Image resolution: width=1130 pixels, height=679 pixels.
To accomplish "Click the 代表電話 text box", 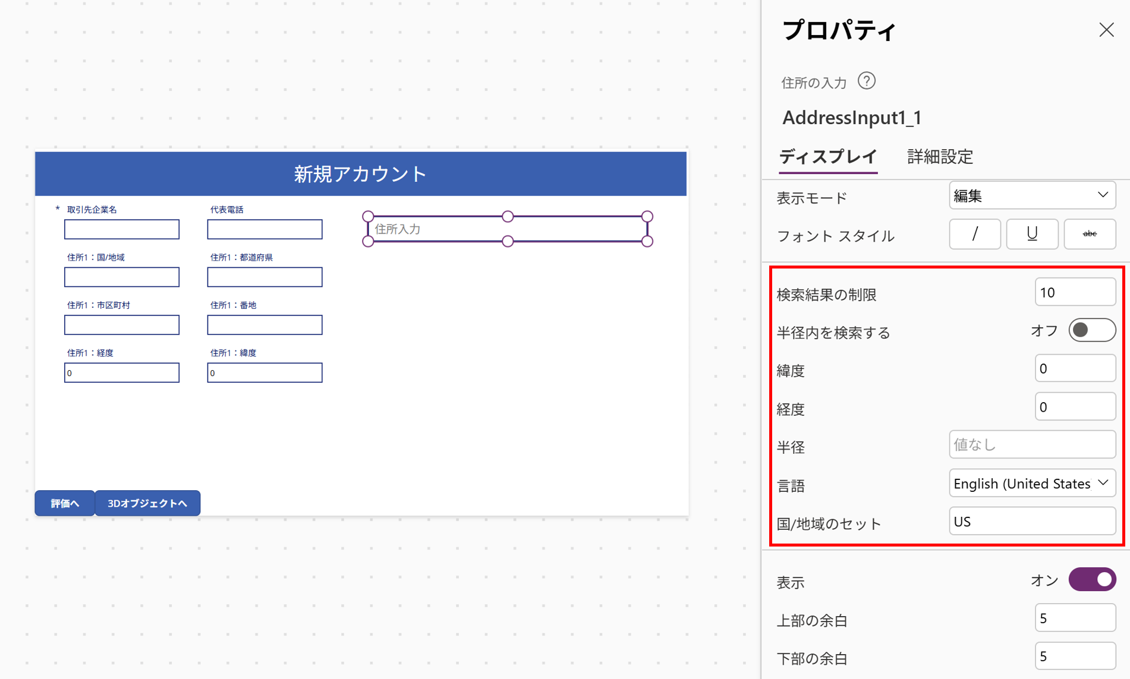I will (x=265, y=229).
